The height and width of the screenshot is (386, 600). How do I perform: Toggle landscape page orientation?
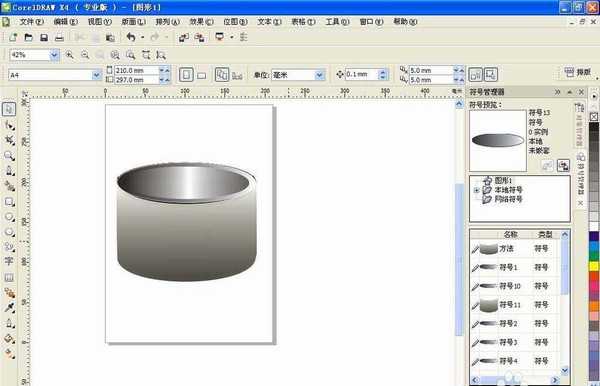coord(202,75)
